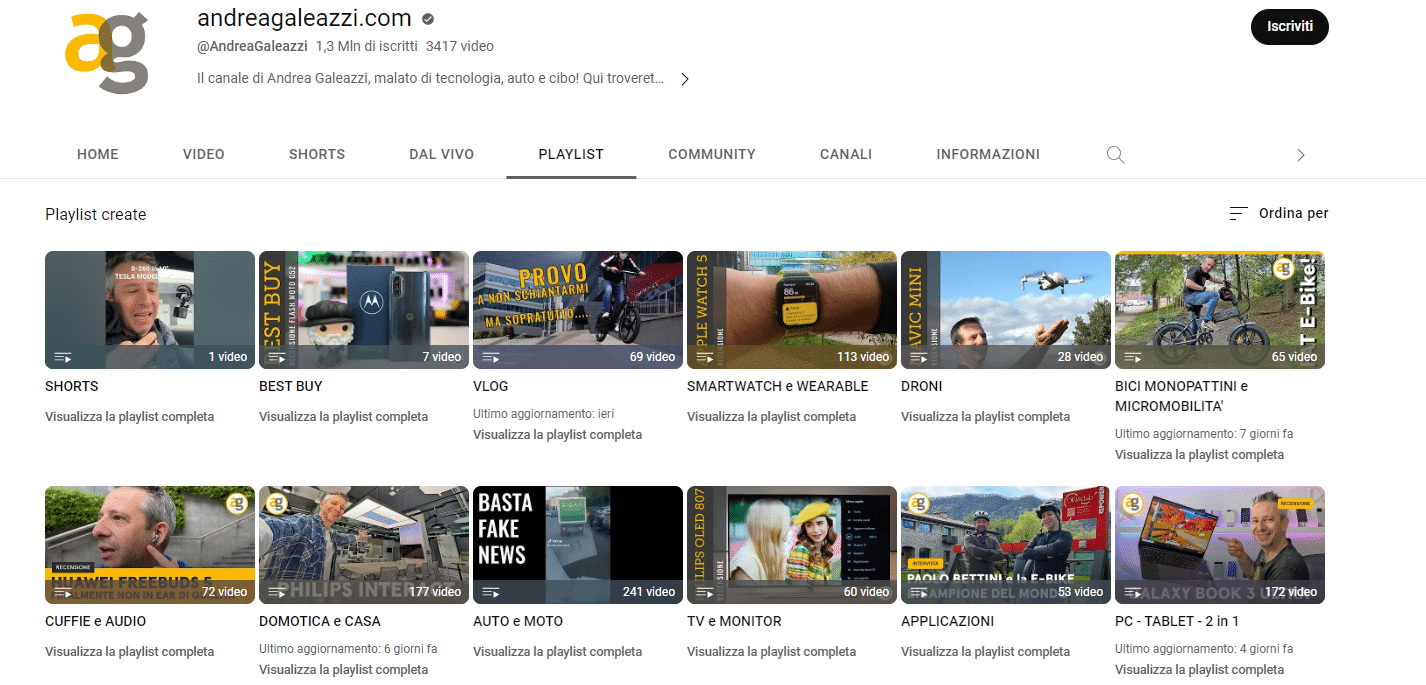Open the SHORTS tab
This screenshot has height=685, width=1426.
coord(317,154)
